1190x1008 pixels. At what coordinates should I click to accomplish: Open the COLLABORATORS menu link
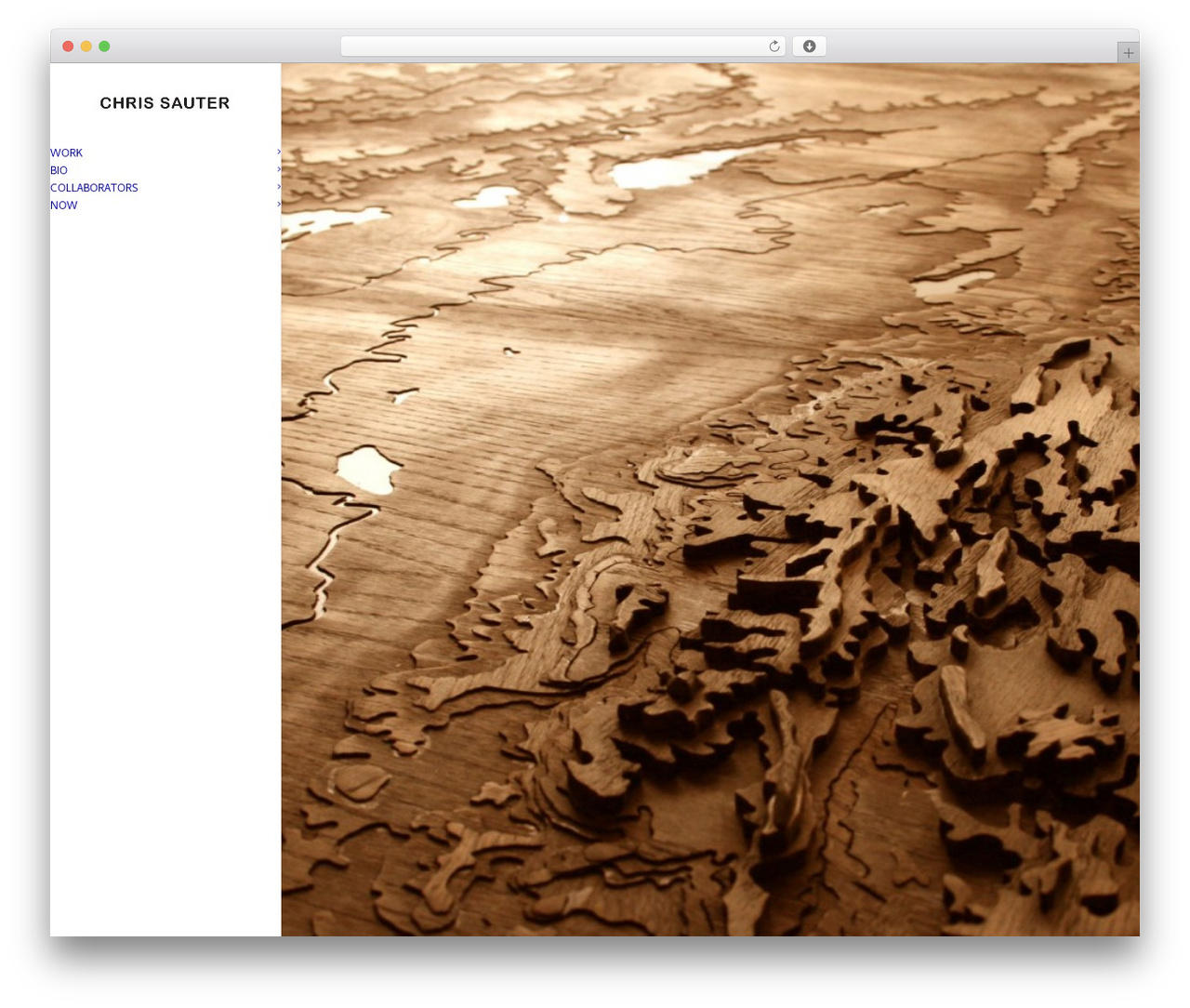[x=94, y=188]
